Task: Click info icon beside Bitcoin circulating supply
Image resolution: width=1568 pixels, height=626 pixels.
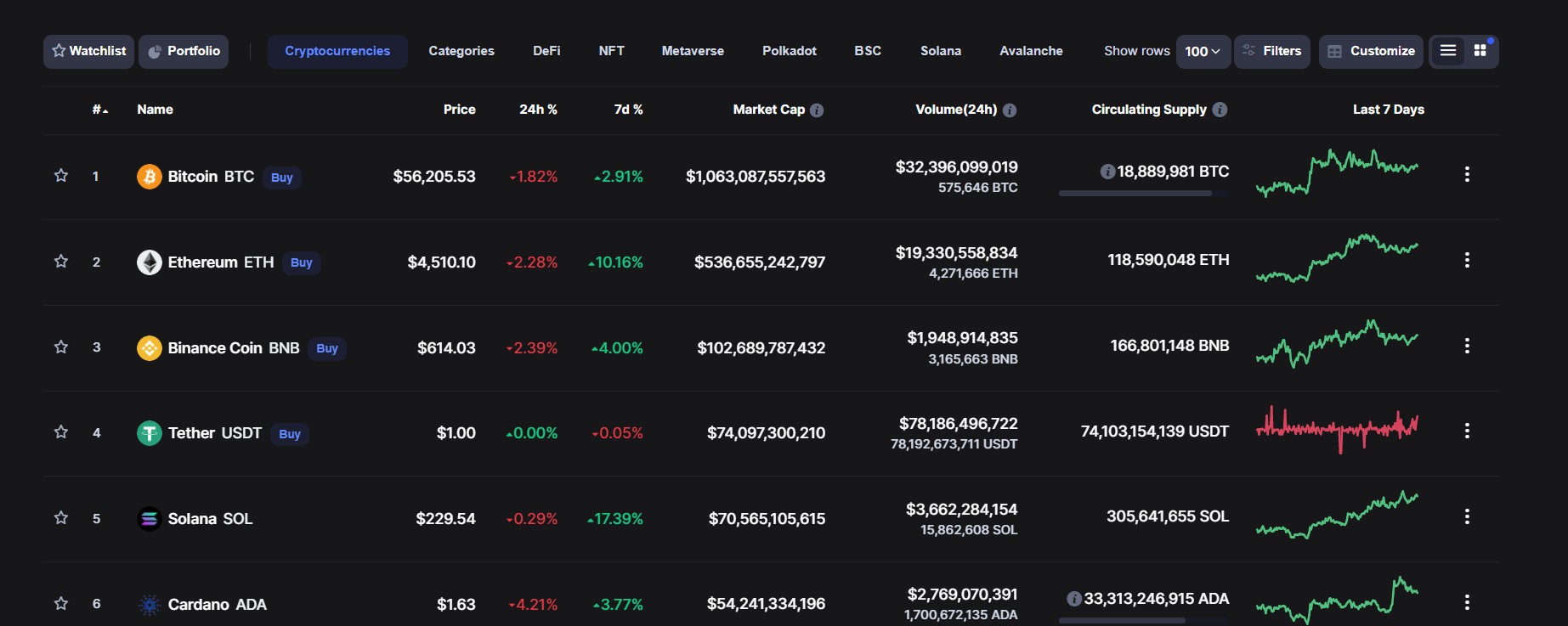Action: [1107, 172]
